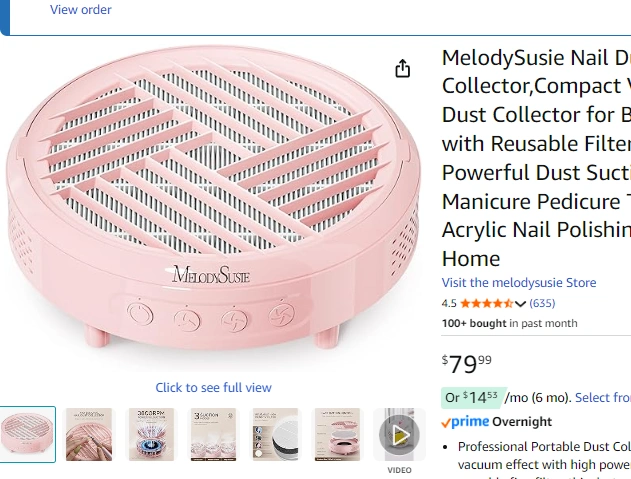The width and height of the screenshot is (631, 479).
Task: Click the star rating icons
Action: coord(486,303)
